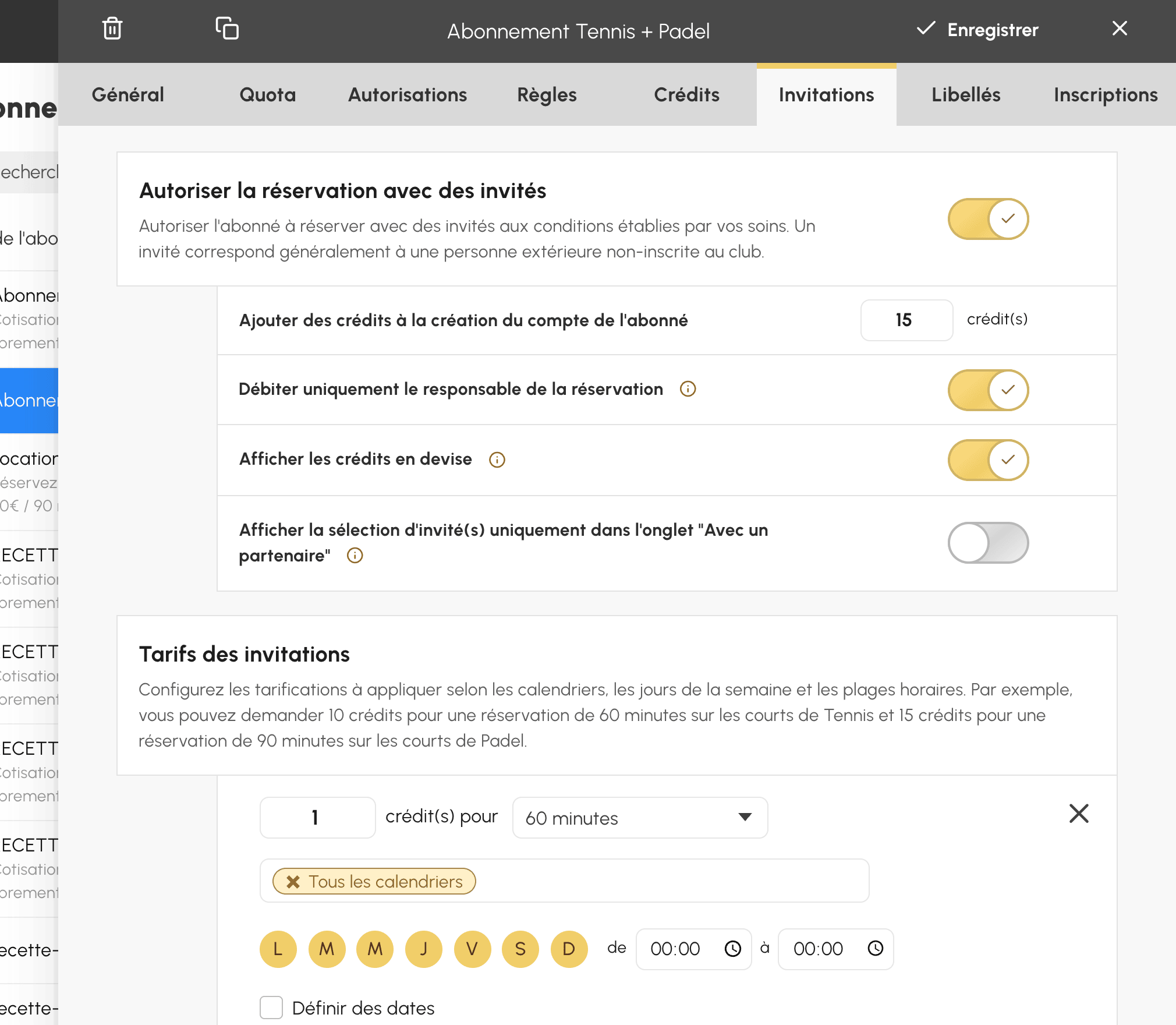Open the Autorisations tab
This screenshot has width=1176, height=1025.
click(x=408, y=94)
